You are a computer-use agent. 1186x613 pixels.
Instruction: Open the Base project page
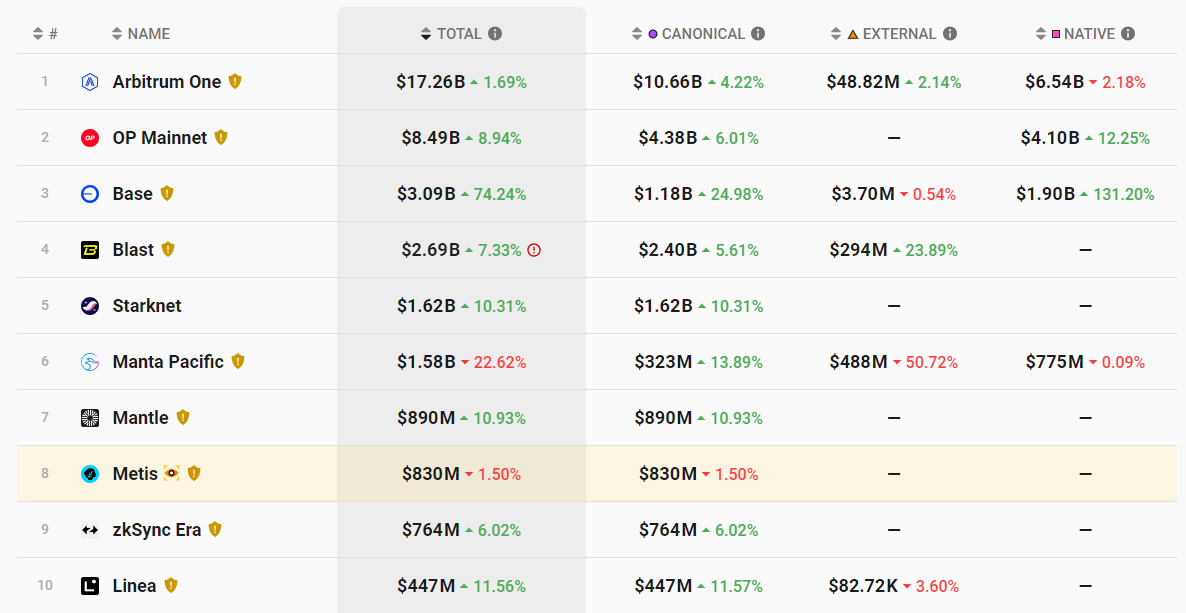coord(132,194)
